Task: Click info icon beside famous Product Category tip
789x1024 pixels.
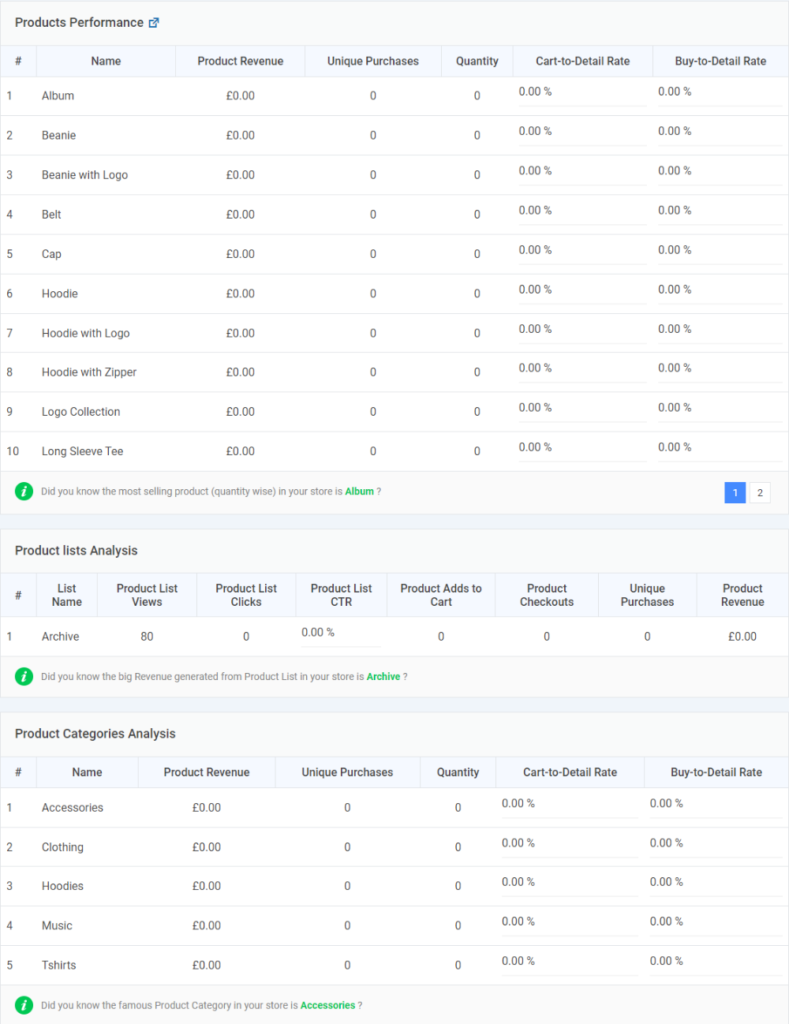Action: tap(24, 1004)
